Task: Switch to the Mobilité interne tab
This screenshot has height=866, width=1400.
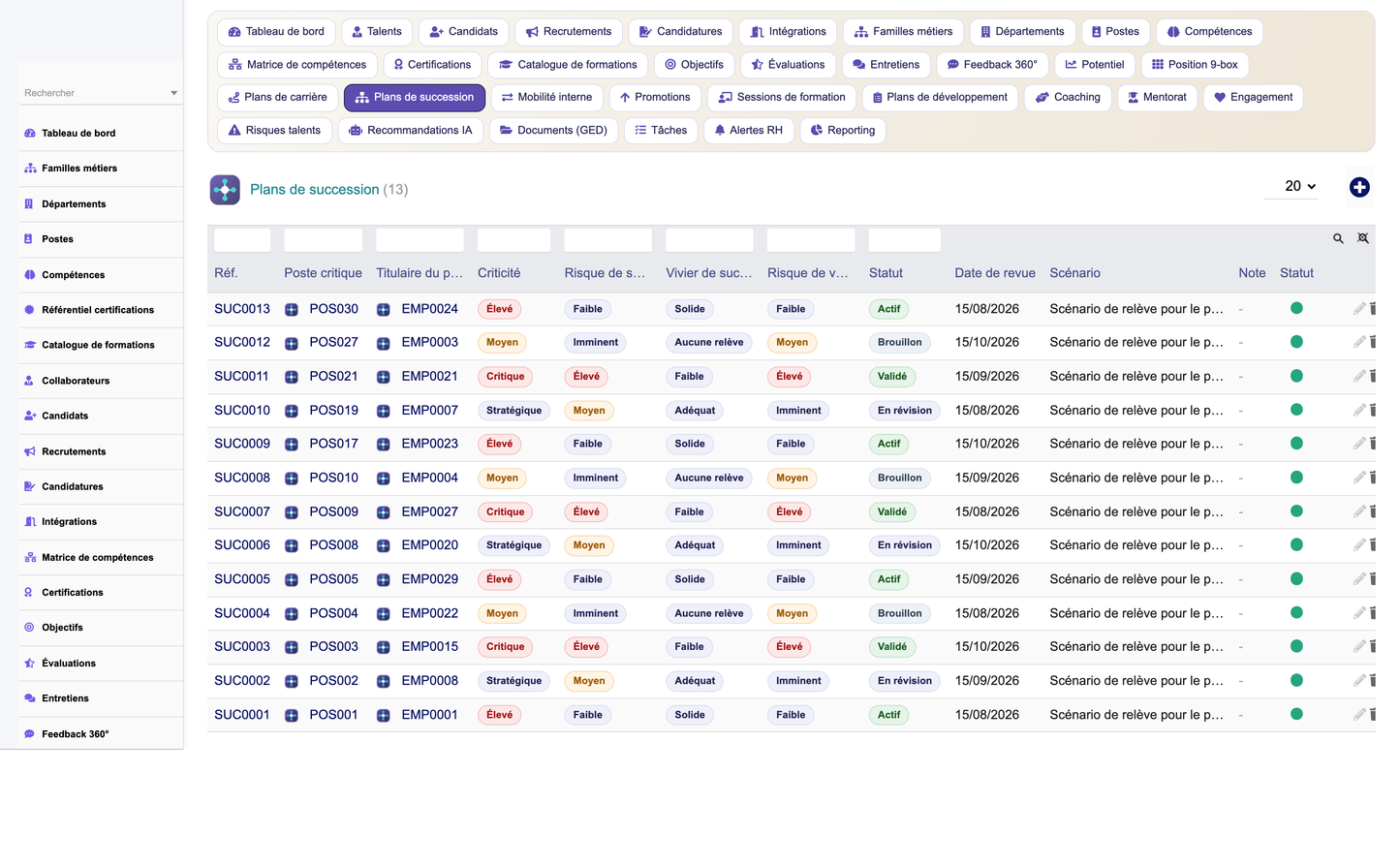Action: click(x=546, y=98)
